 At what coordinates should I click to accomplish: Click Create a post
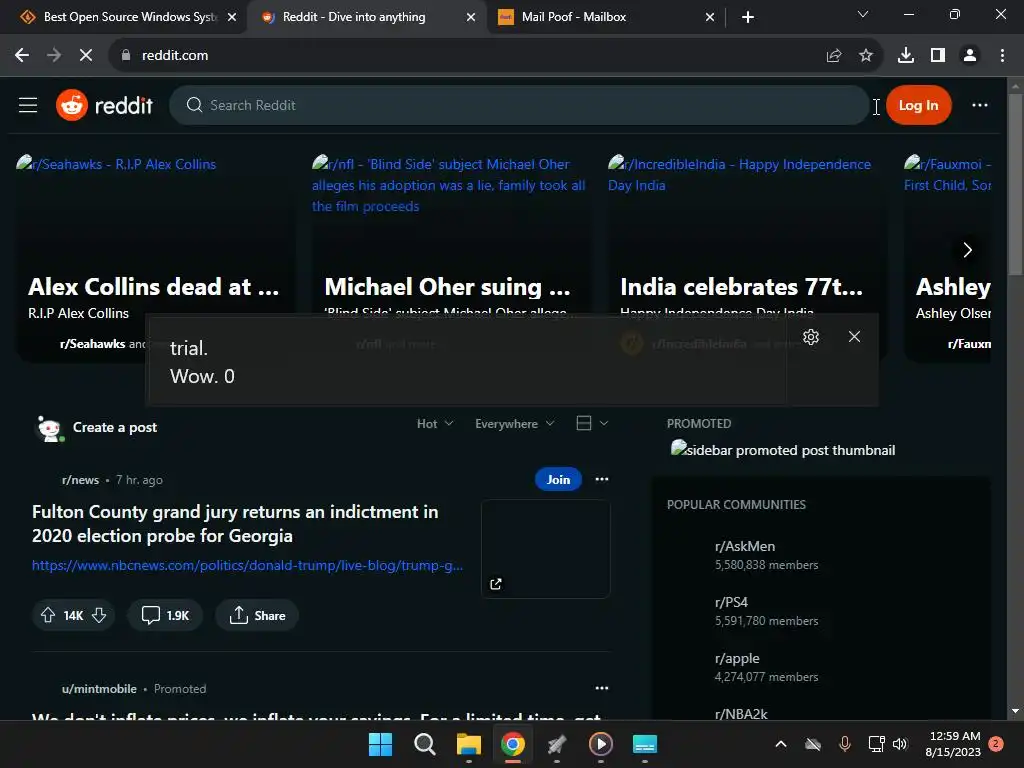click(x=115, y=427)
